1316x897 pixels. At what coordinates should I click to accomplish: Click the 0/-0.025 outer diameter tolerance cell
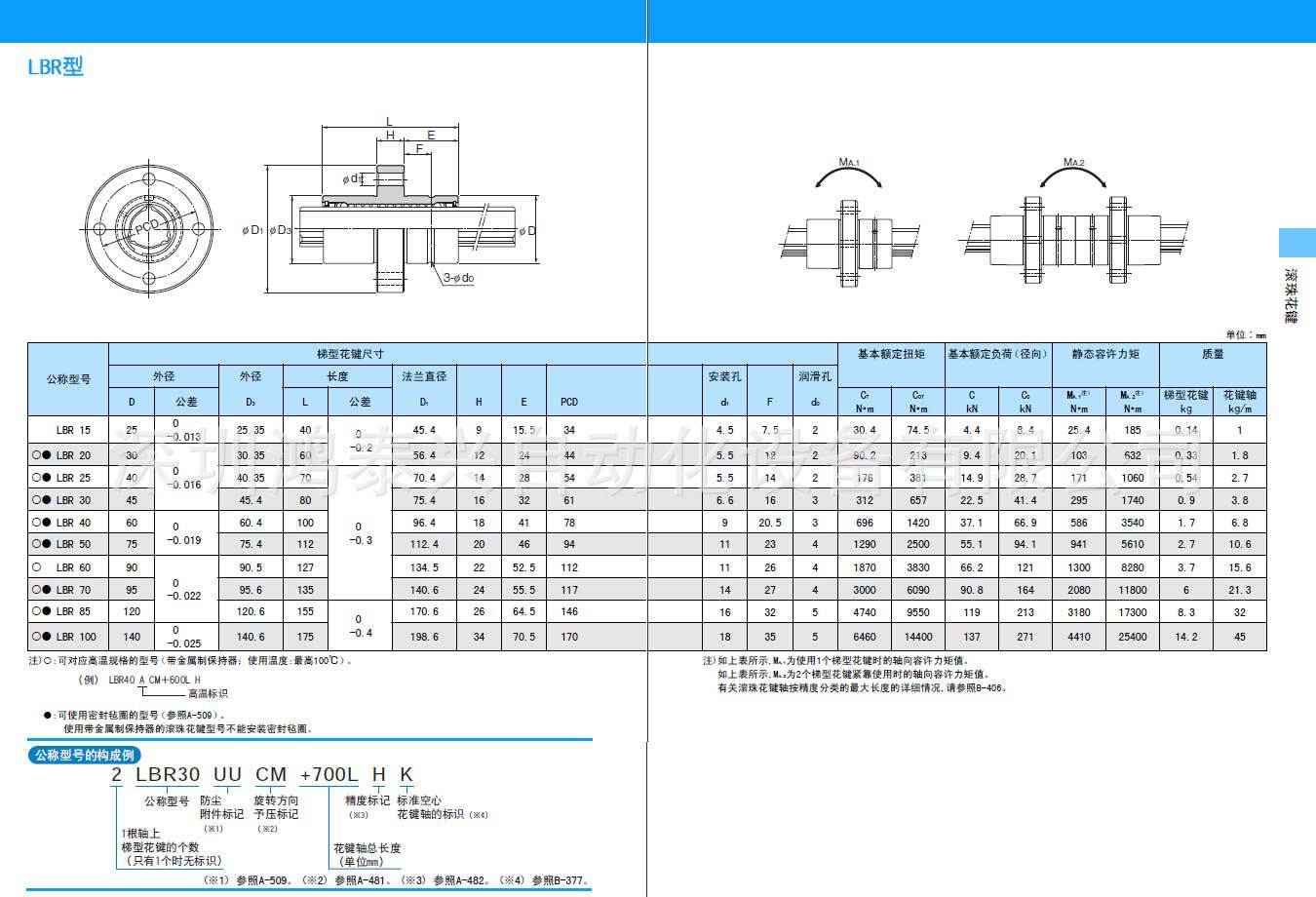184,637
